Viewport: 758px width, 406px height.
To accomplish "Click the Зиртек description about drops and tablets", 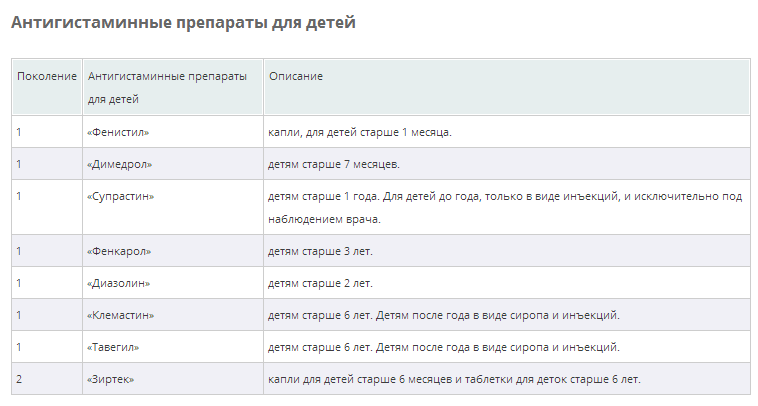I will (x=453, y=379).
